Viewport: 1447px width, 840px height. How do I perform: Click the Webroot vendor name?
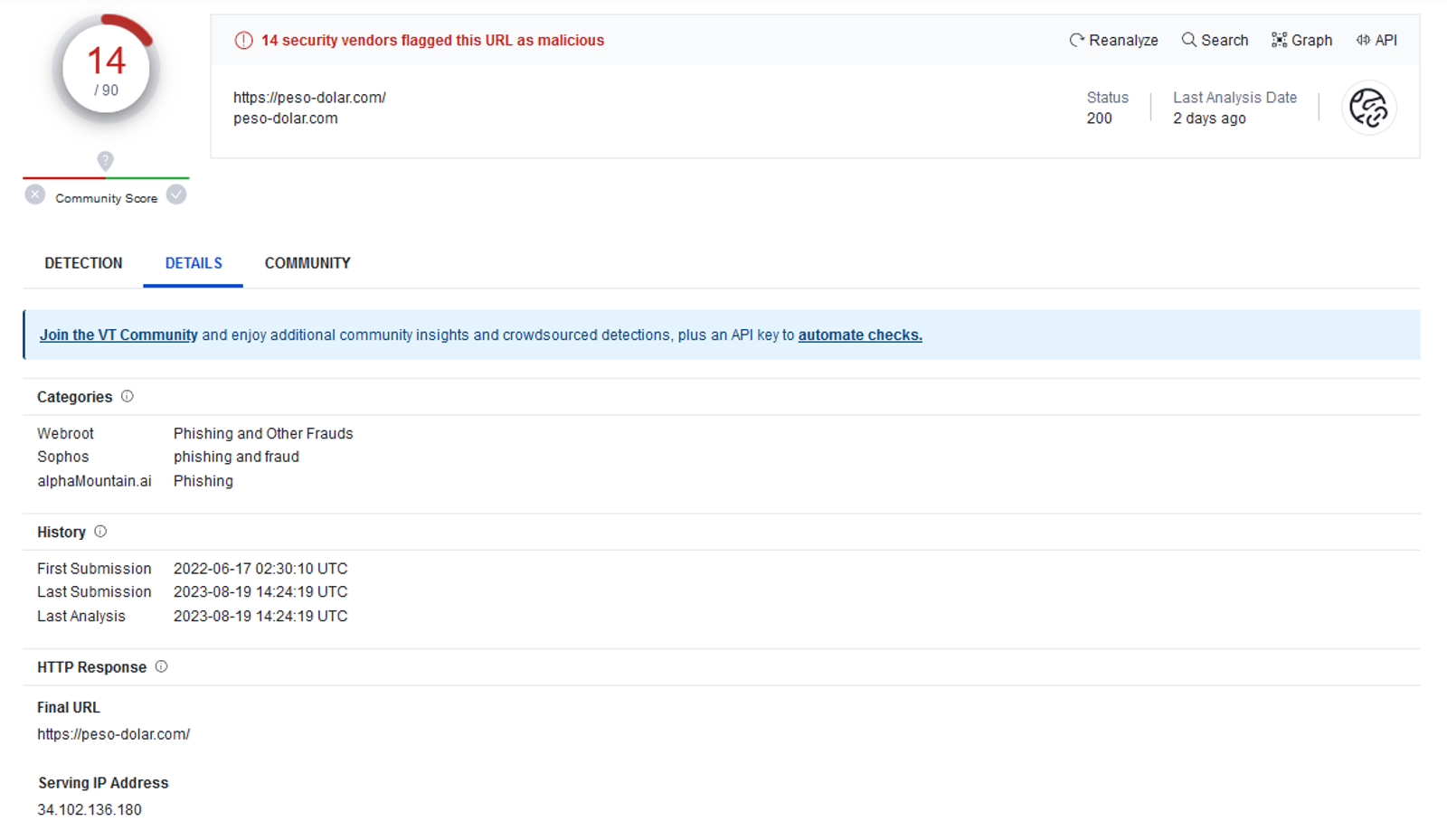(65, 433)
